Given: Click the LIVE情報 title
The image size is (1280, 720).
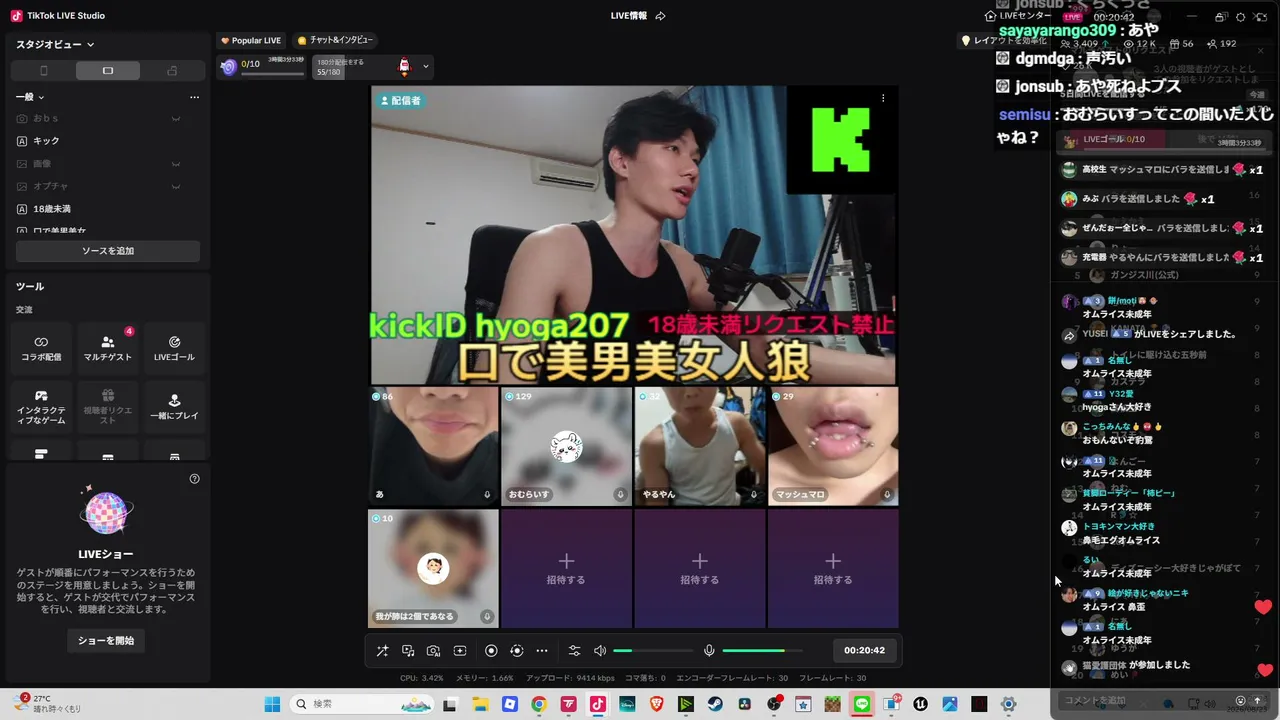Looking at the screenshot, I should point(629,16).
